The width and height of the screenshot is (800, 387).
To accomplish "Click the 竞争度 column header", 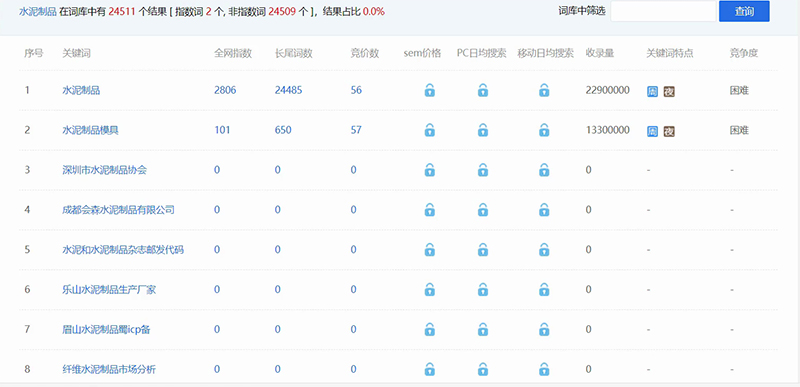I will click(x=743, y=54).
